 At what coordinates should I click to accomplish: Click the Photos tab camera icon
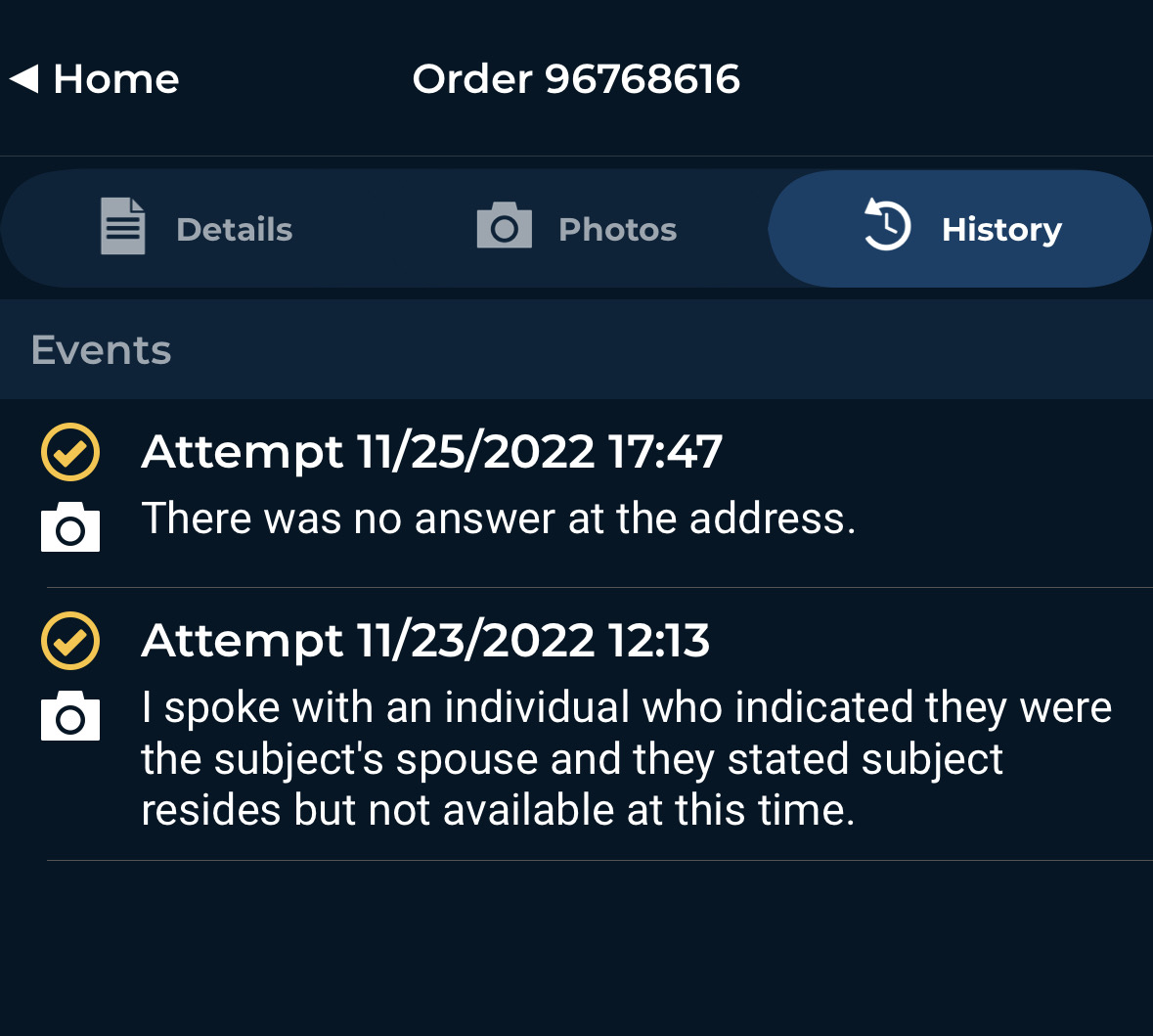pos(504,226)
